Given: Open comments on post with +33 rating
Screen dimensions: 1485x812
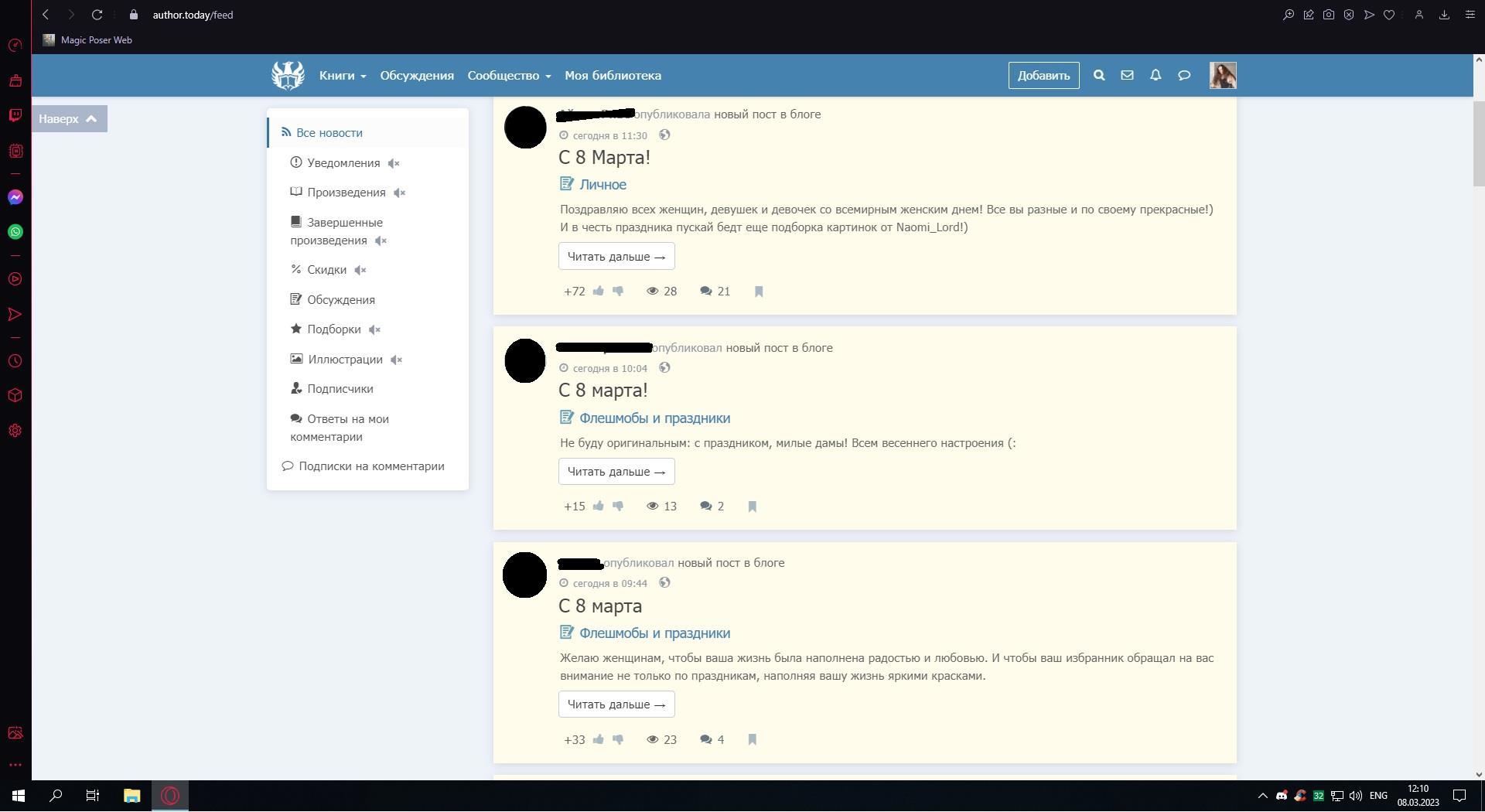Looking at the screenshot, I should pos(712,740).
